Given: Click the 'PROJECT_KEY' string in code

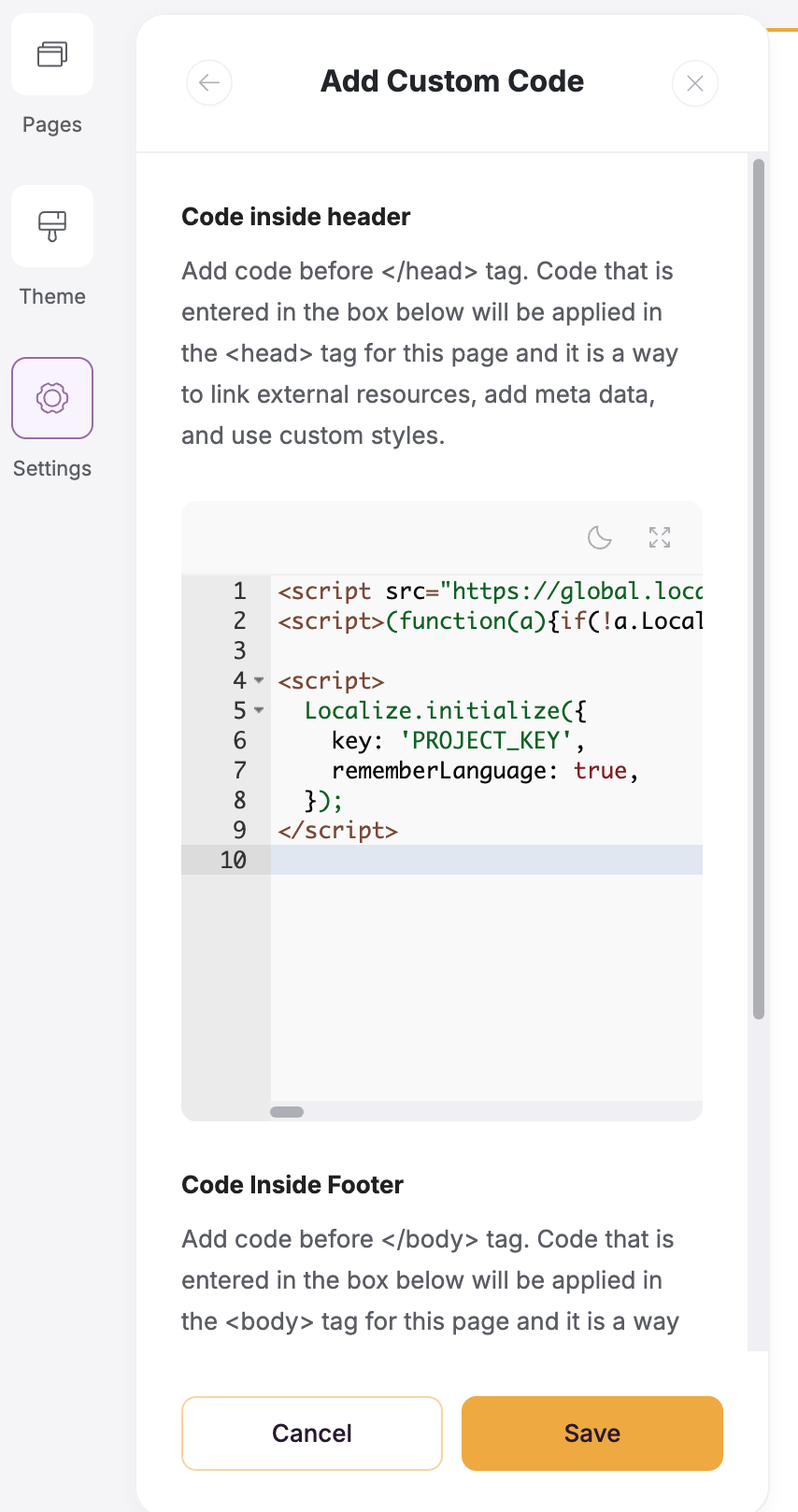Looking at the screenshot, I should pyautogui.click(x=486, y=740).
